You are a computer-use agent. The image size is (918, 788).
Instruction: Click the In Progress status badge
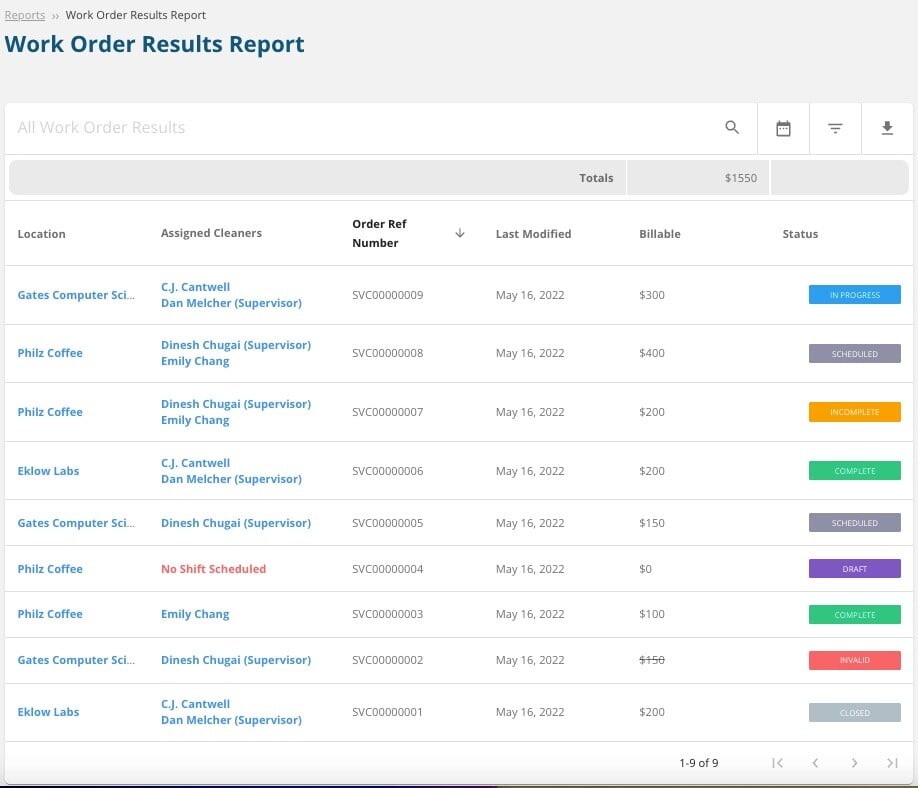tap(855, 295)
